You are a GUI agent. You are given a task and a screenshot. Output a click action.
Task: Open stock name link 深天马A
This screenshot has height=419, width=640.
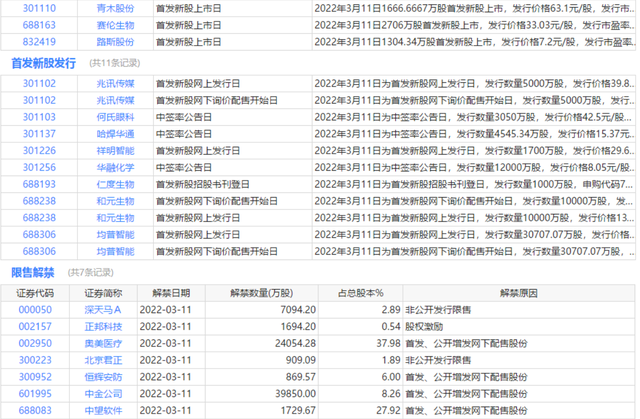coord(103,310)
